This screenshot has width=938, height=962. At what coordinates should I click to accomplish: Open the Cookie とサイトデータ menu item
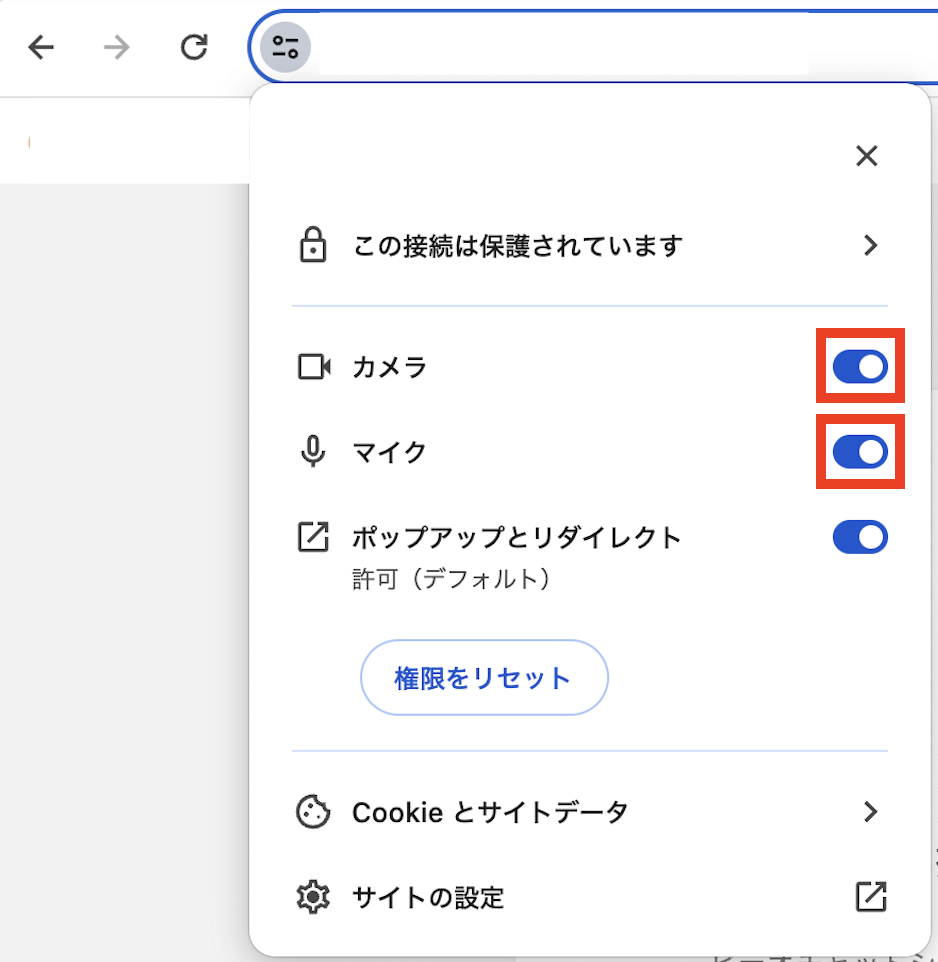pyautogui.click(x=490, y=811)
